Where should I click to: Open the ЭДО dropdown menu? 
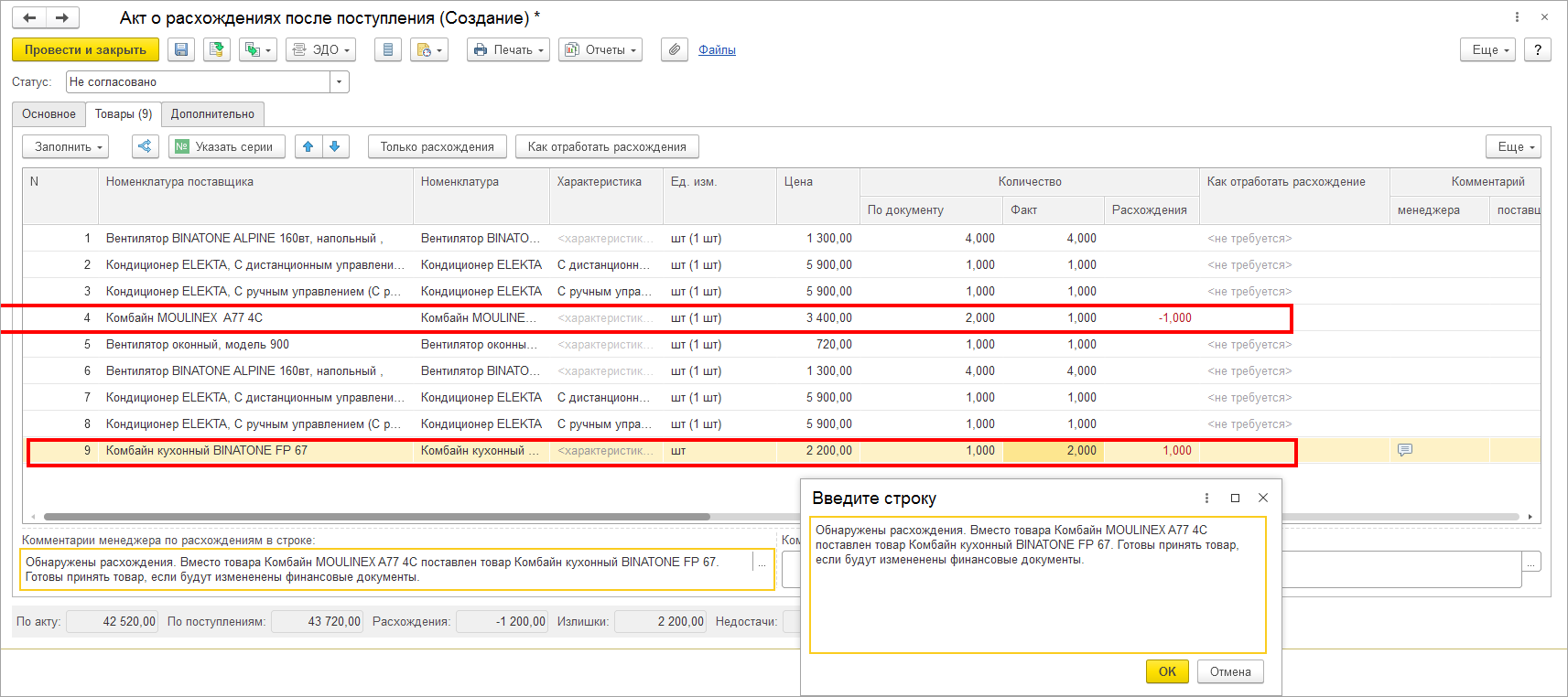(x=320, y=49)
